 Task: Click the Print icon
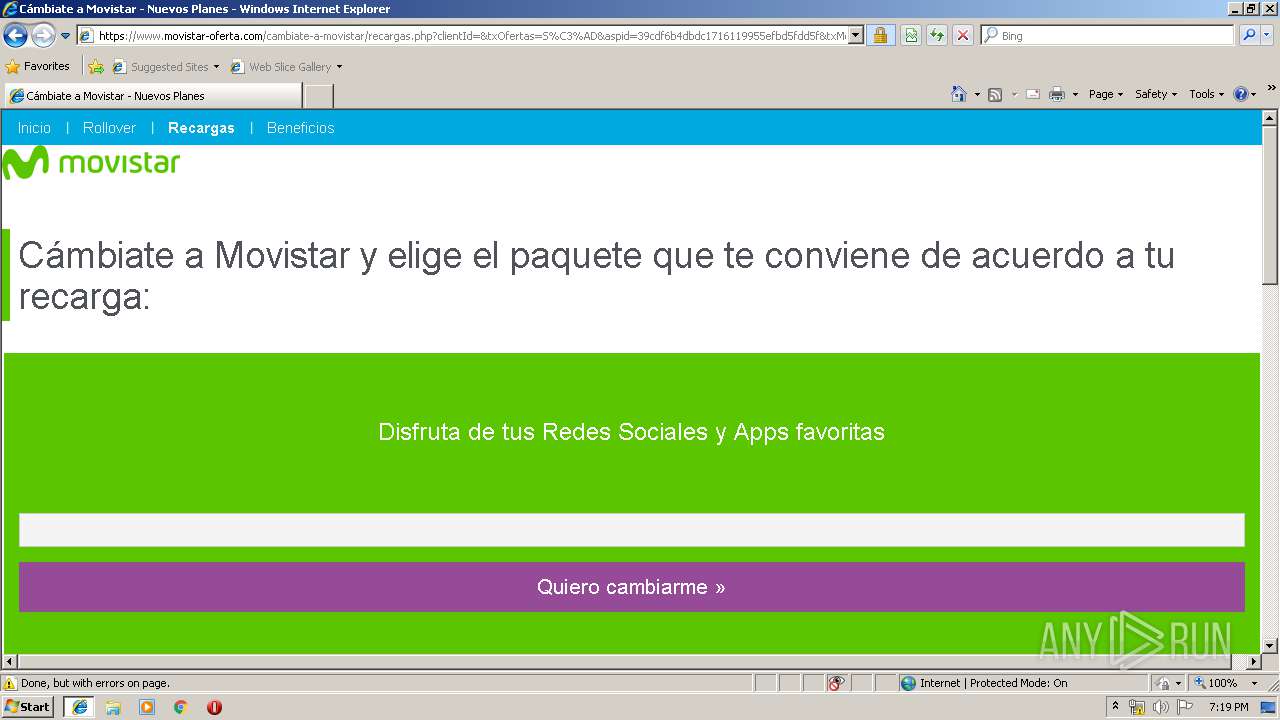[x=1057, y=94]
